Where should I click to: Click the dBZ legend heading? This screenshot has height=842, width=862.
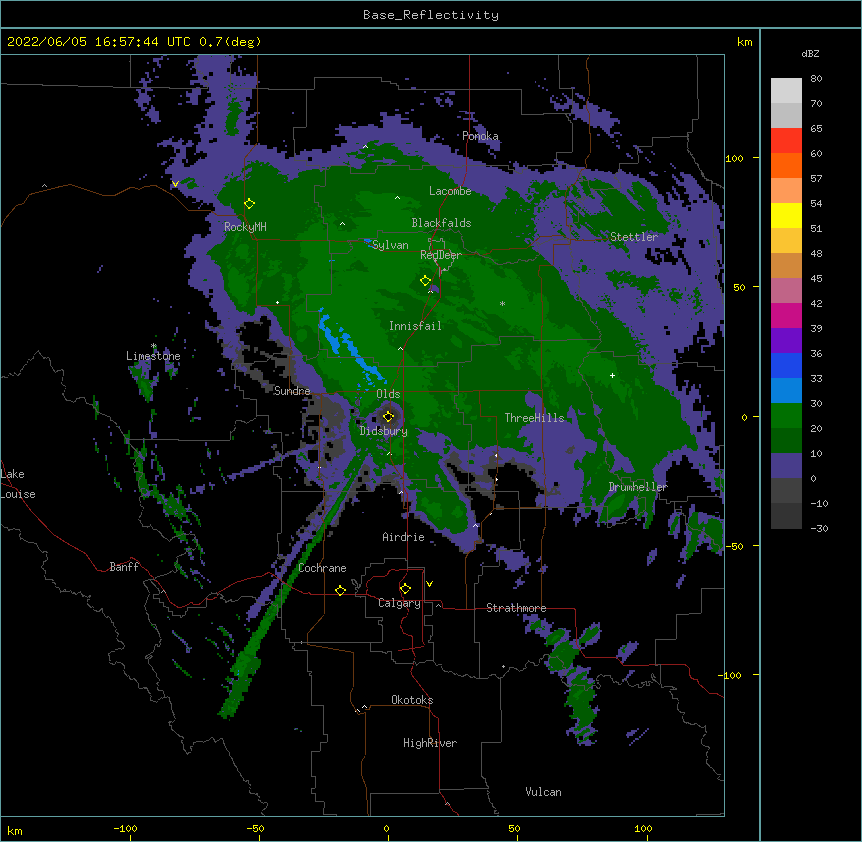pyautogui.click(x=810, y=54)
